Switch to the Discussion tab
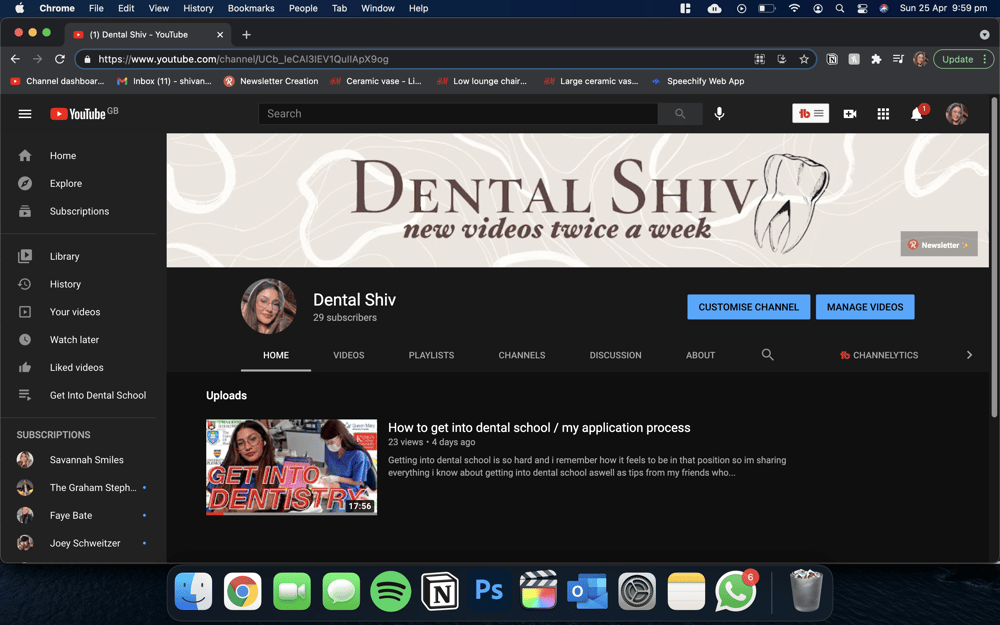 pyautogui.click(x=615, y=355)
